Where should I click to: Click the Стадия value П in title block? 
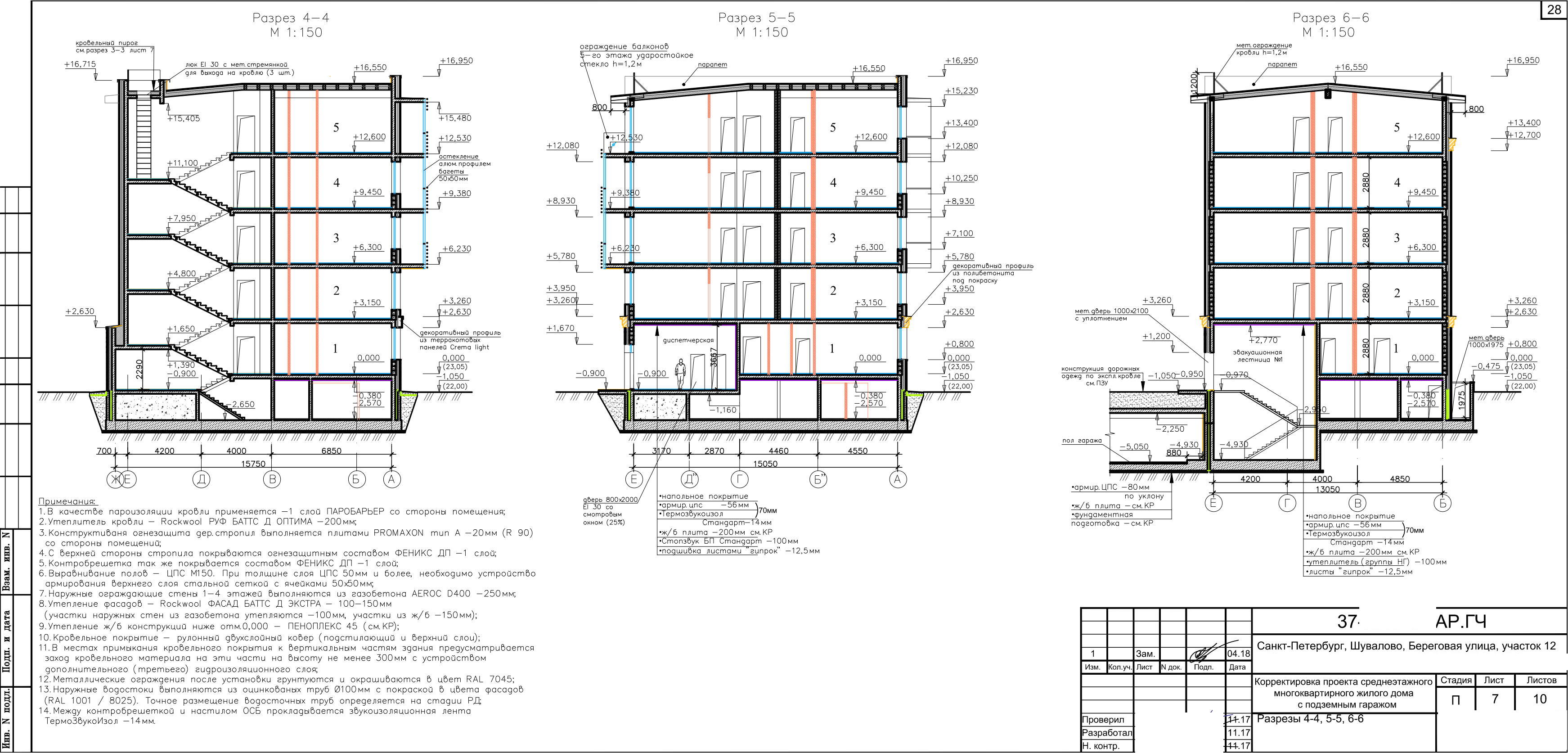1456,700
